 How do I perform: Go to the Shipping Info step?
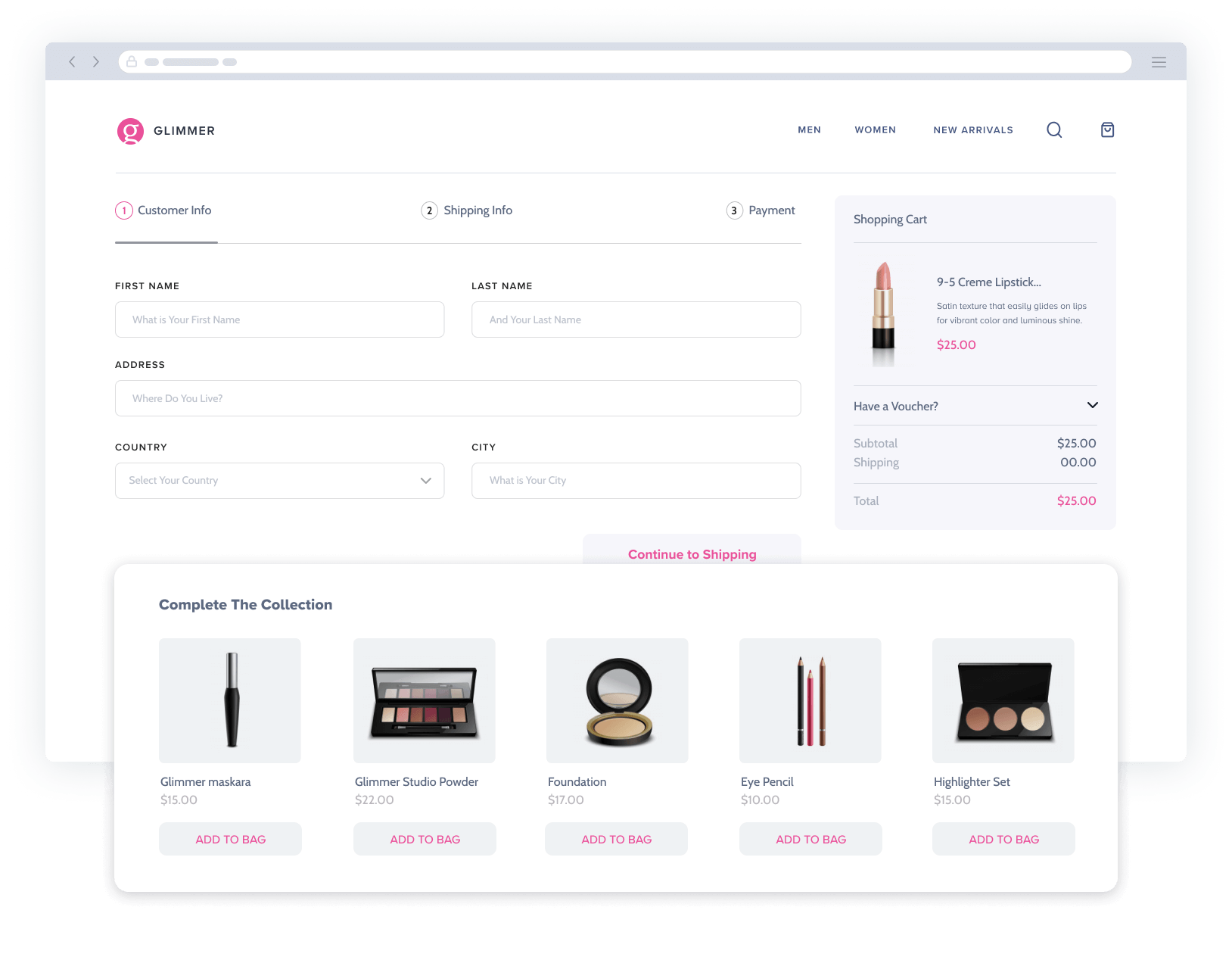[467, 210]
